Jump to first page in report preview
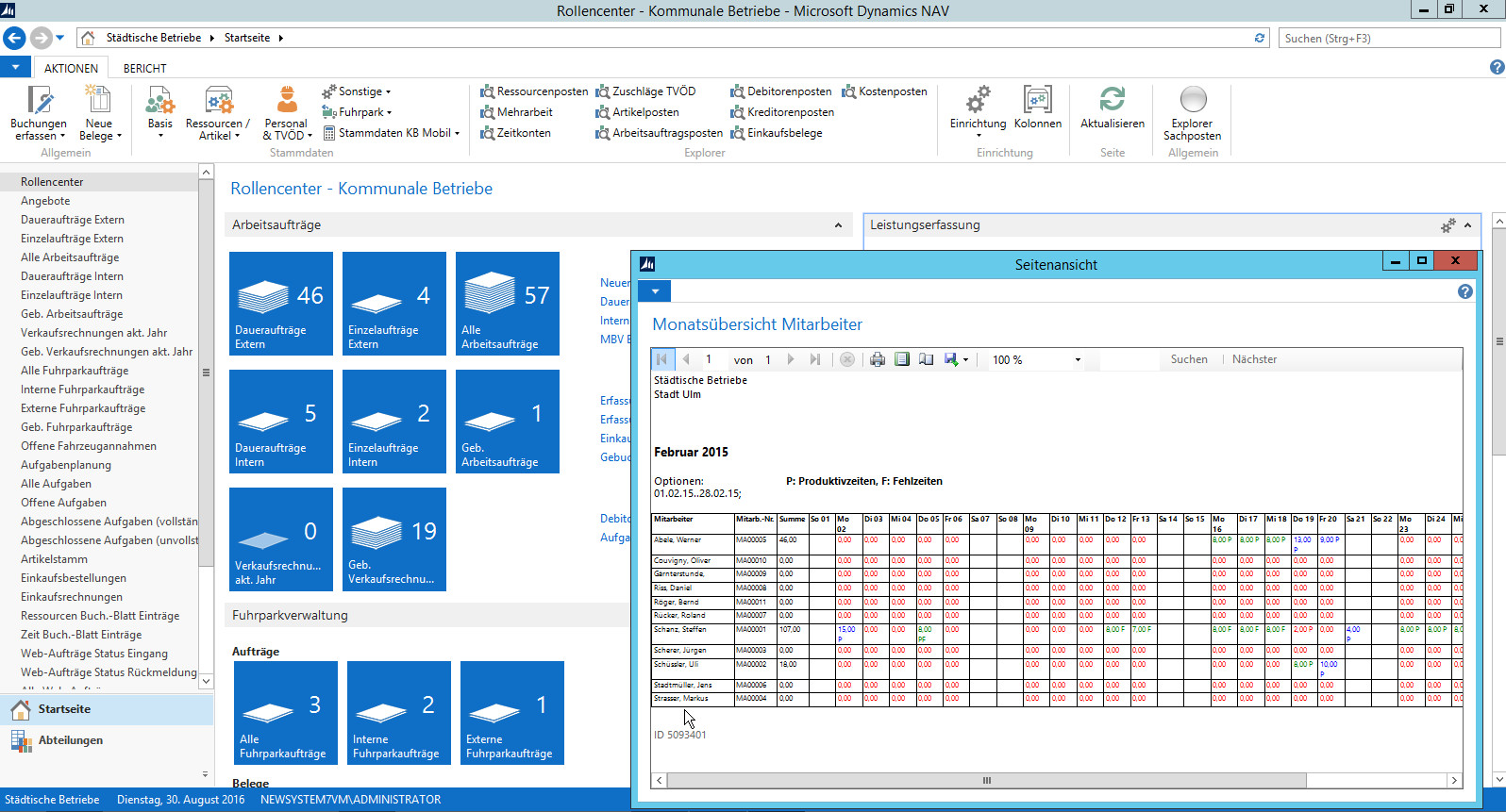1506x812 pixels. click(x=661, y=359)
